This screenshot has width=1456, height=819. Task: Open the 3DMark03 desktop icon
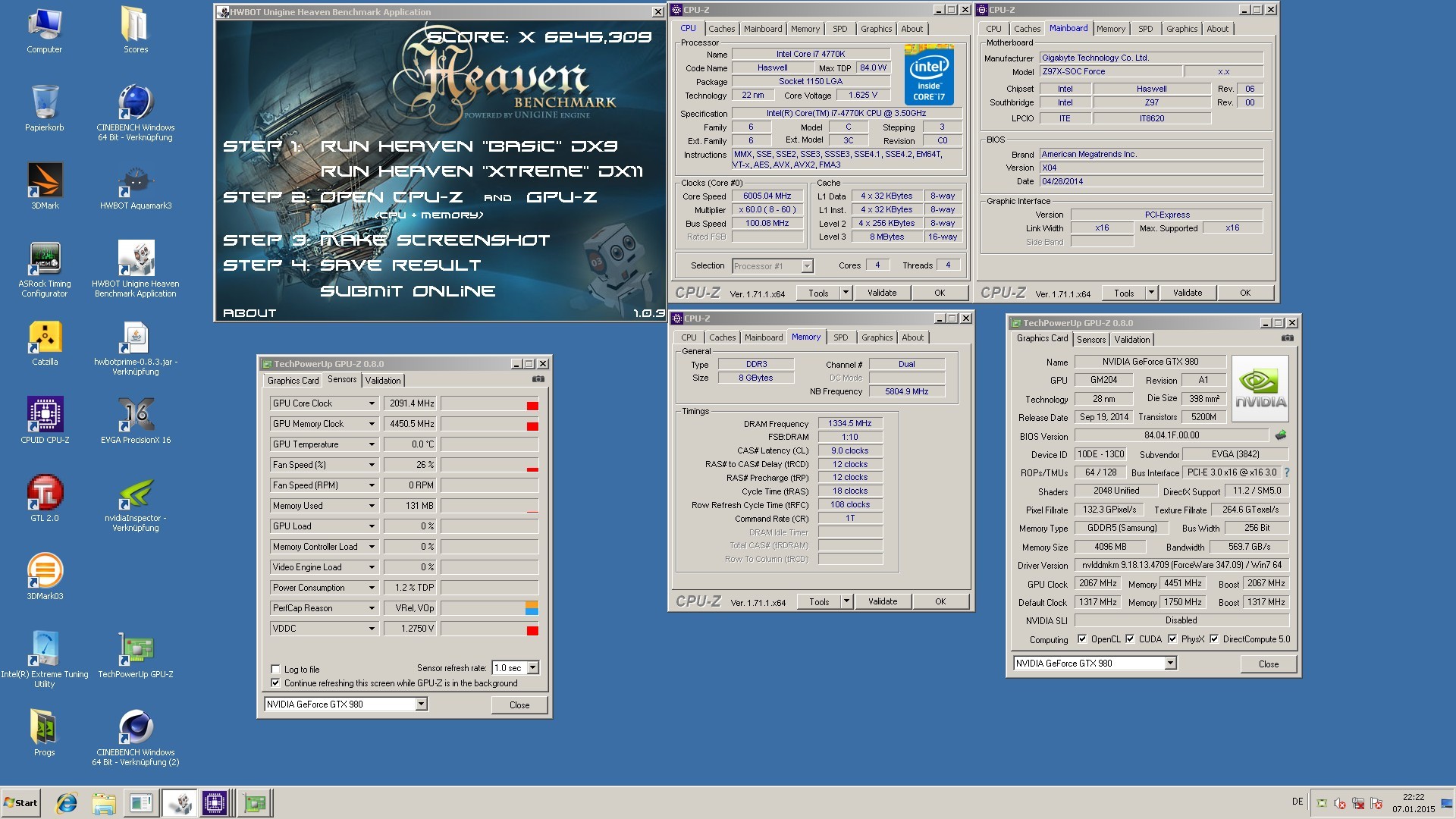(x=45, y=577)
